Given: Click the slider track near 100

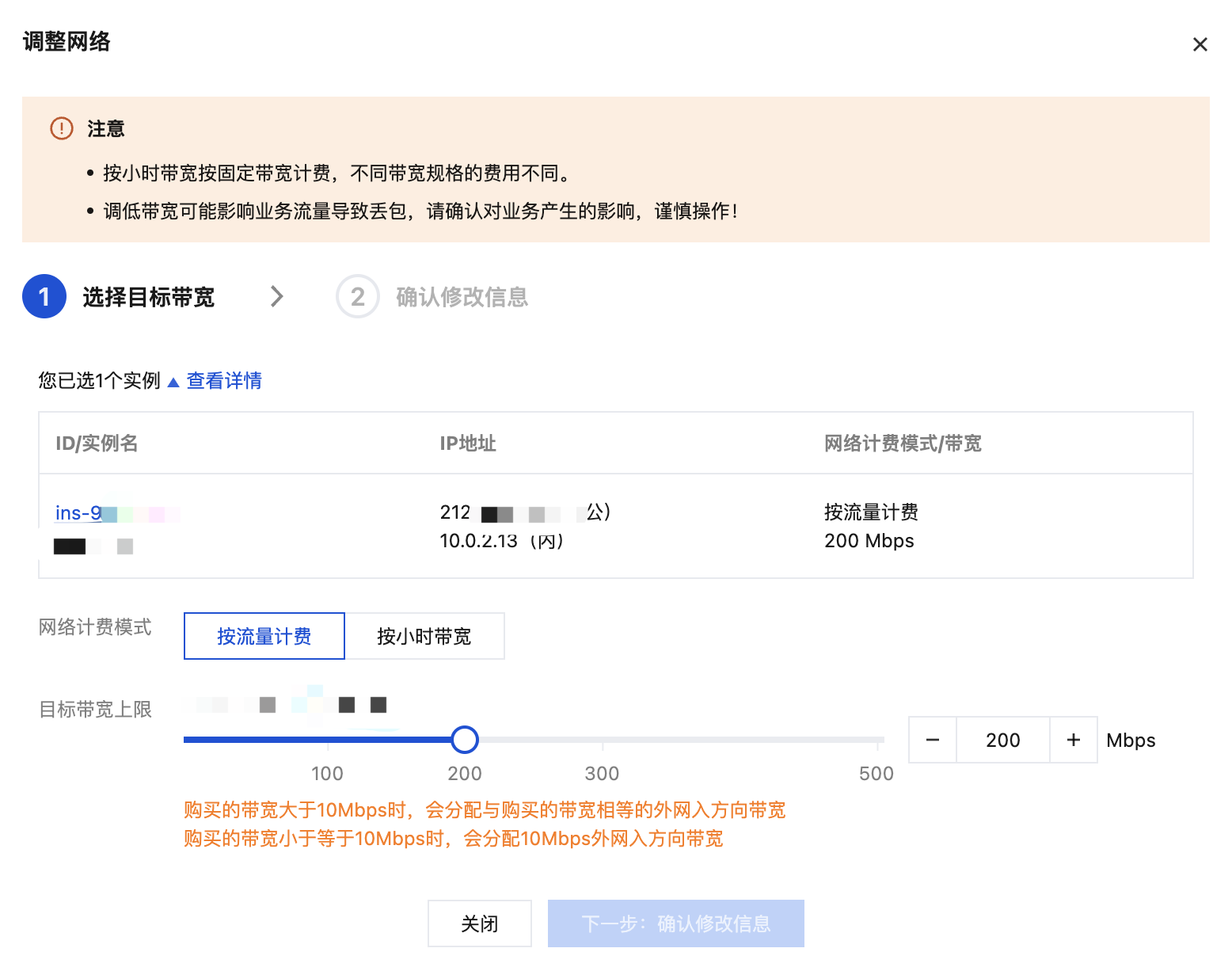Looking at the screenshot, I should click(x=328, y=740).
